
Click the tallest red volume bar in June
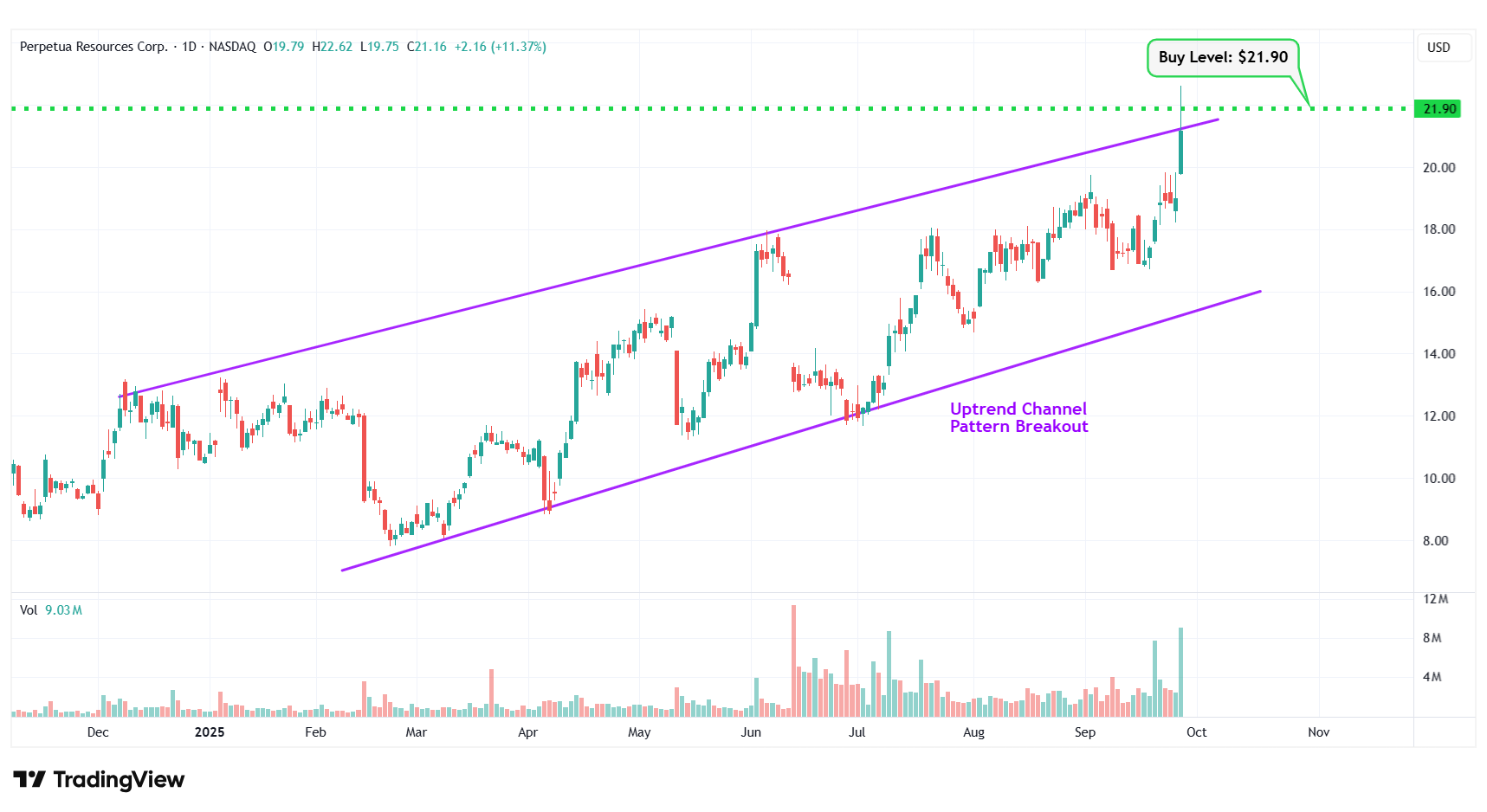click(x=793, y=662)
